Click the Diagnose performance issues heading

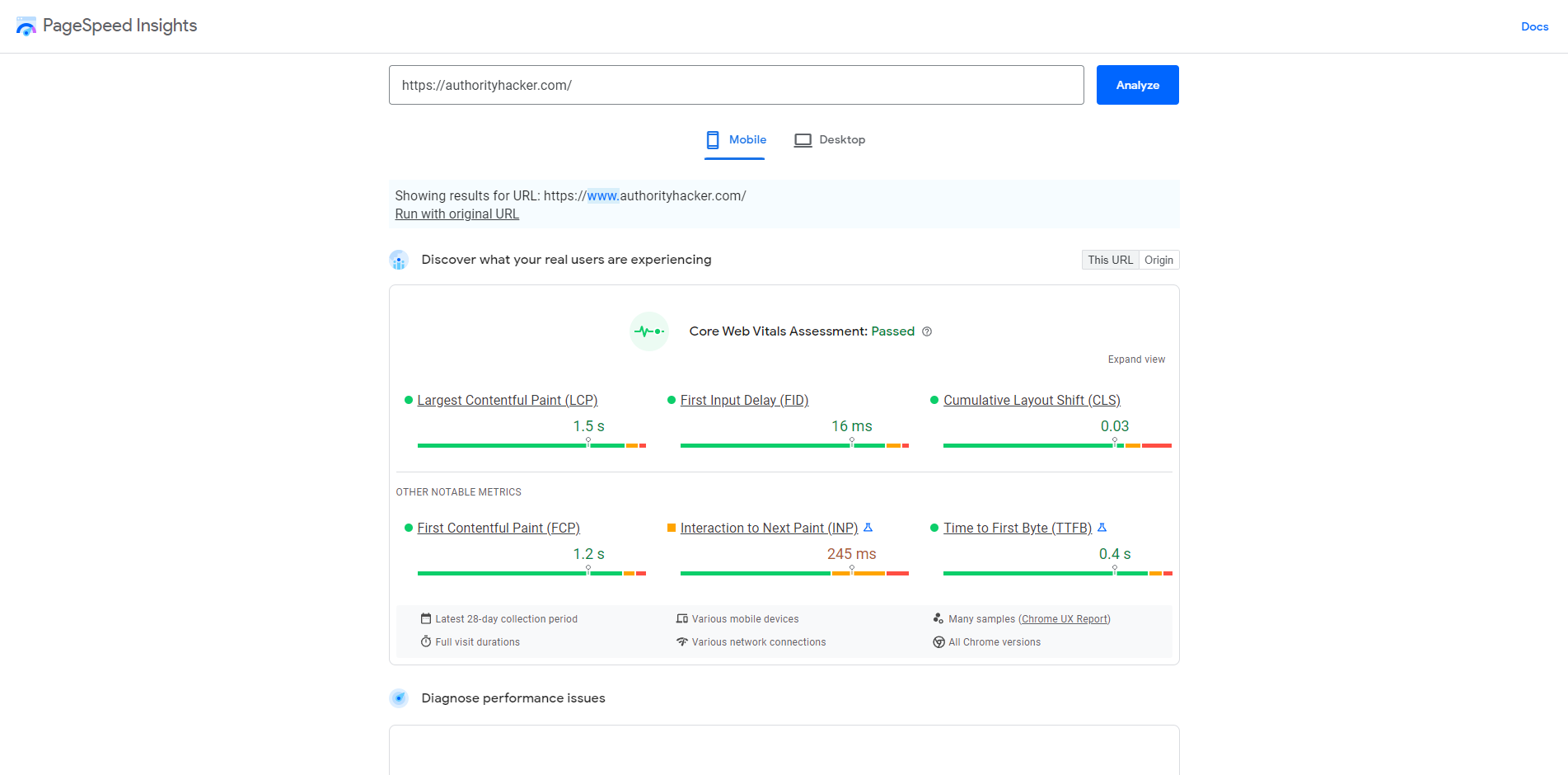tap(513, 698)
